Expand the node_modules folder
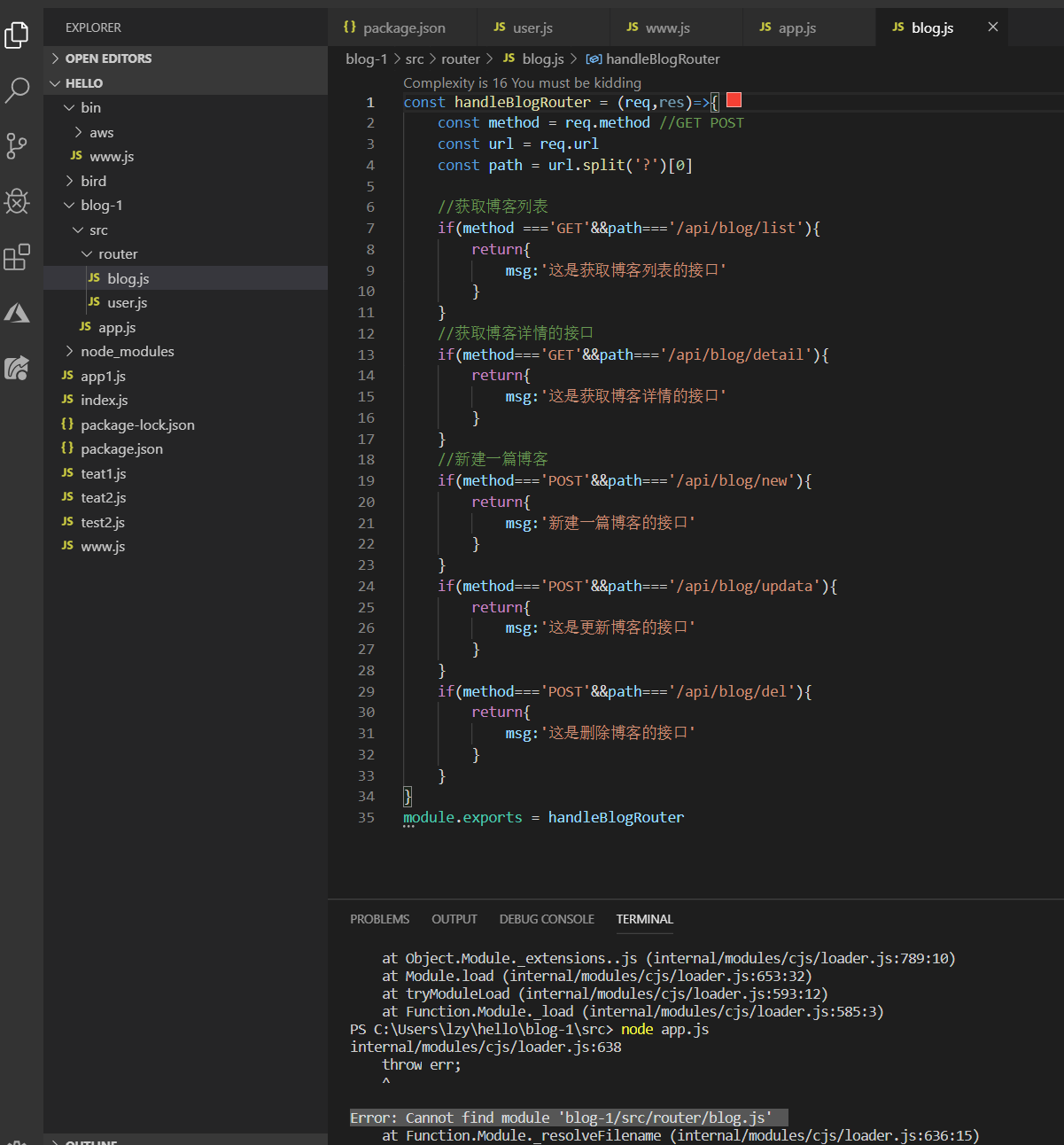The image size is (1064, 1145). tap(127, 352)
